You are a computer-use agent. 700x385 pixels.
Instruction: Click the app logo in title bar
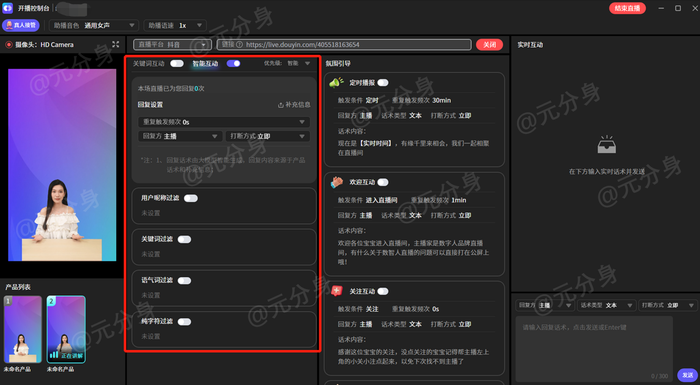[8, 8]
